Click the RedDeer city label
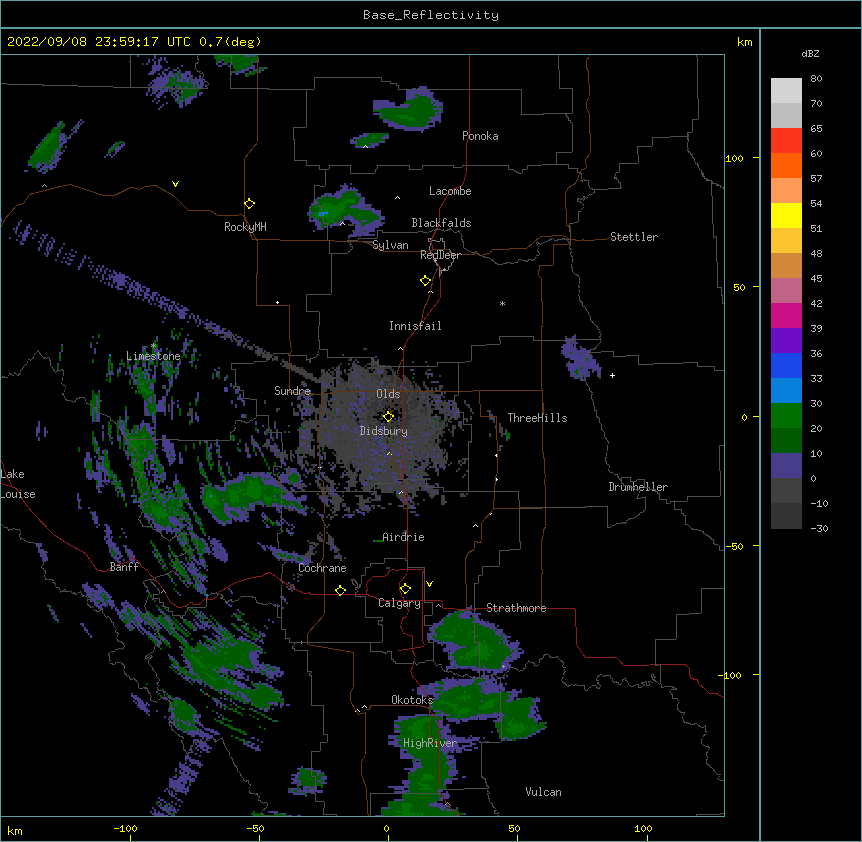 pos(440,255)
